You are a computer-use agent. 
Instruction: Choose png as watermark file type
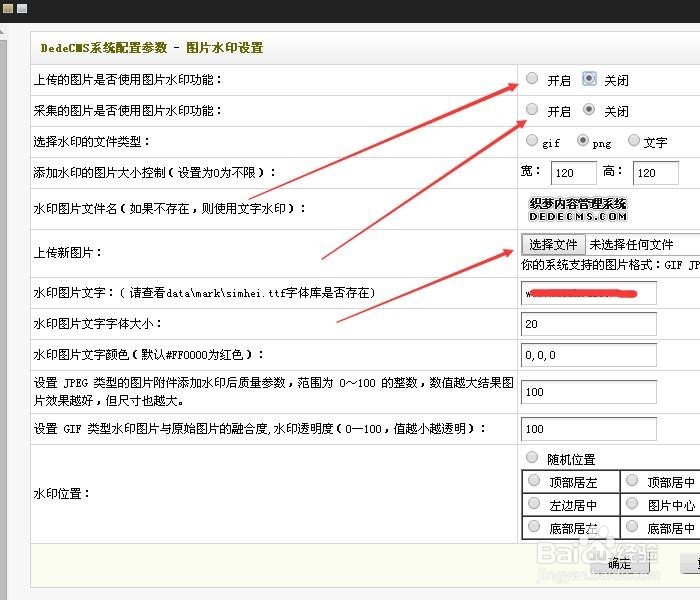tap(583, 140)
